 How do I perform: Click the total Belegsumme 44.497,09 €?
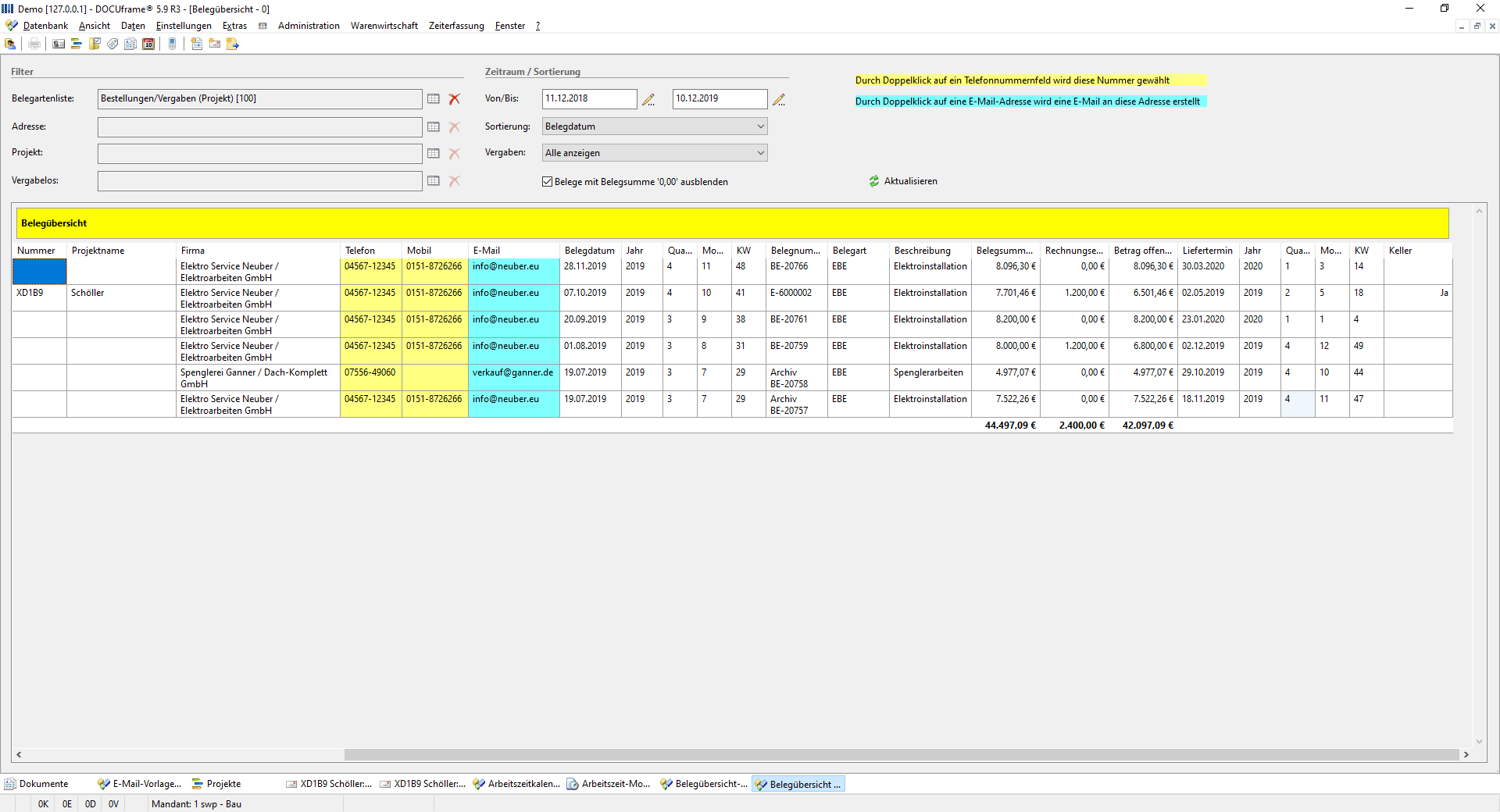[x=1010, y=426]
